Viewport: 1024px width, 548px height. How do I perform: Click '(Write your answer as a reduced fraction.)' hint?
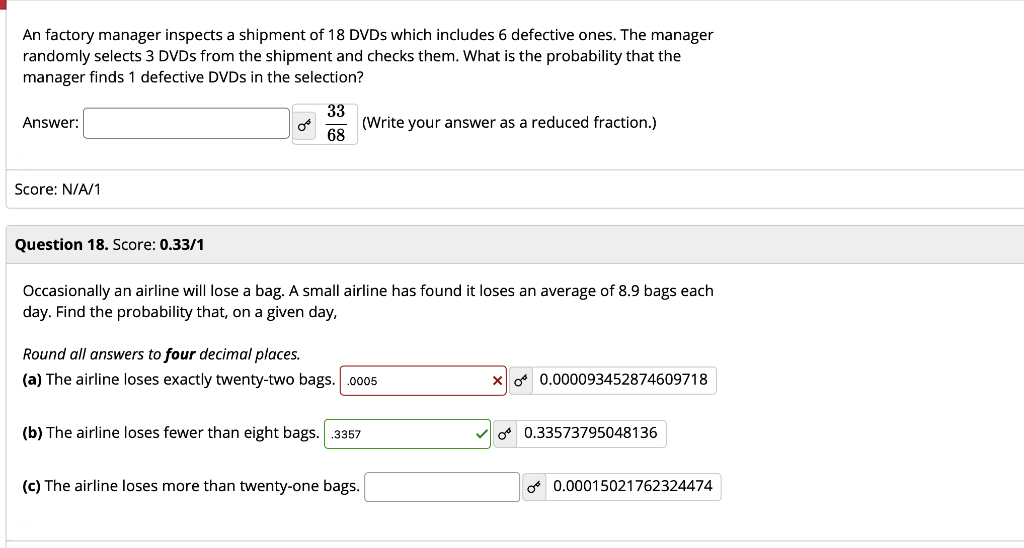[x=509, y=123]
